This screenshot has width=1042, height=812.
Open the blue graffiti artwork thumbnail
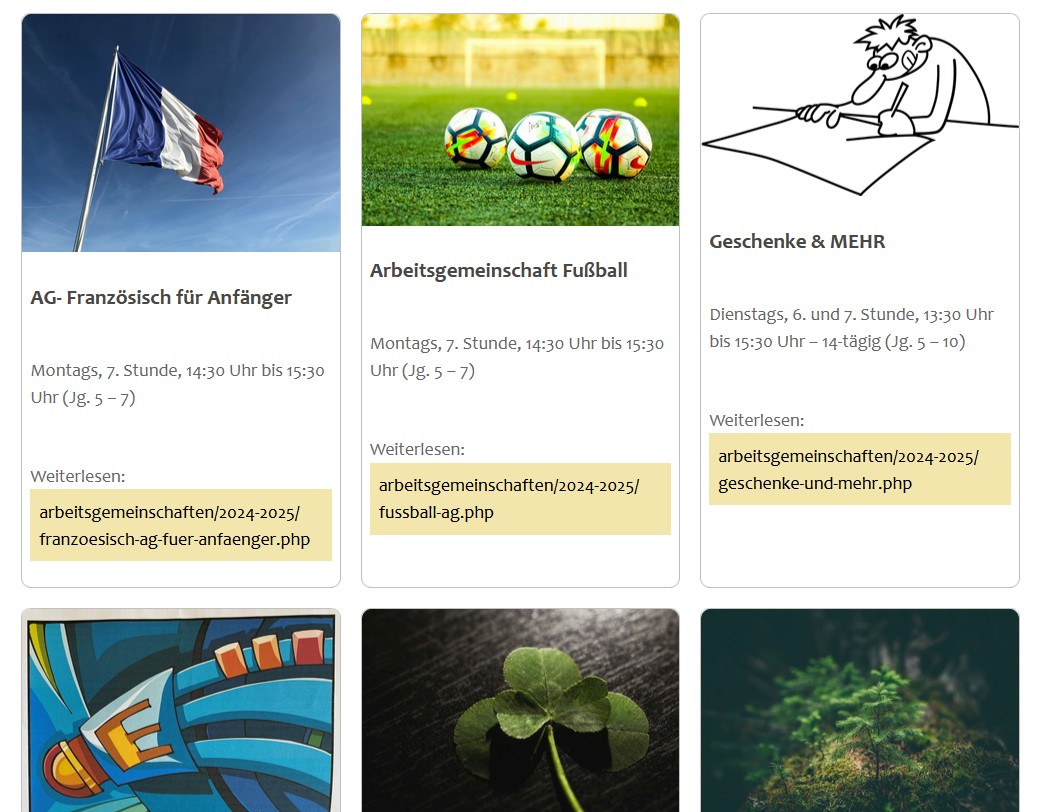181,710
